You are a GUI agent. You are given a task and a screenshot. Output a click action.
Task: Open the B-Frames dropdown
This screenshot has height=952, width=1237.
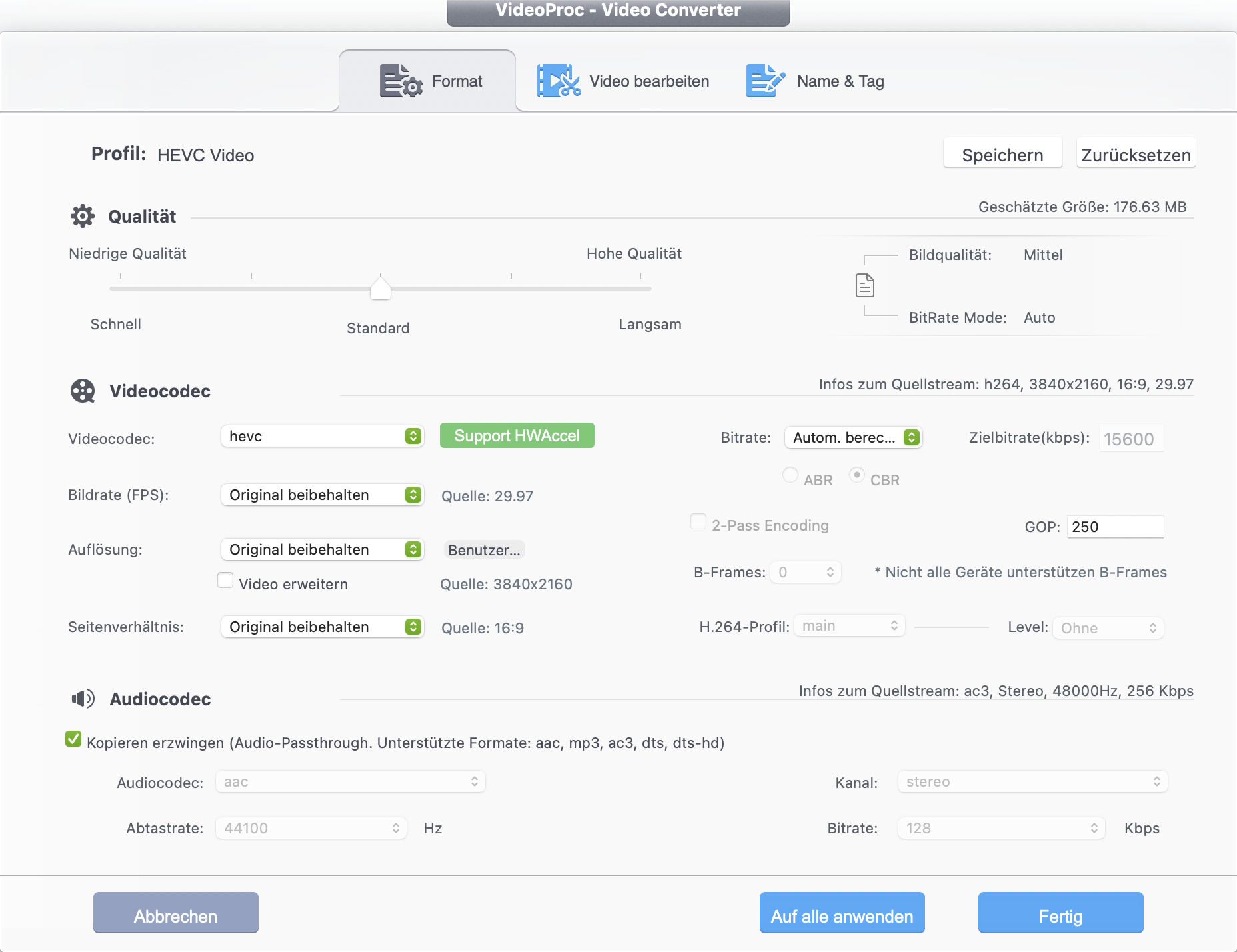click(806, 572)
